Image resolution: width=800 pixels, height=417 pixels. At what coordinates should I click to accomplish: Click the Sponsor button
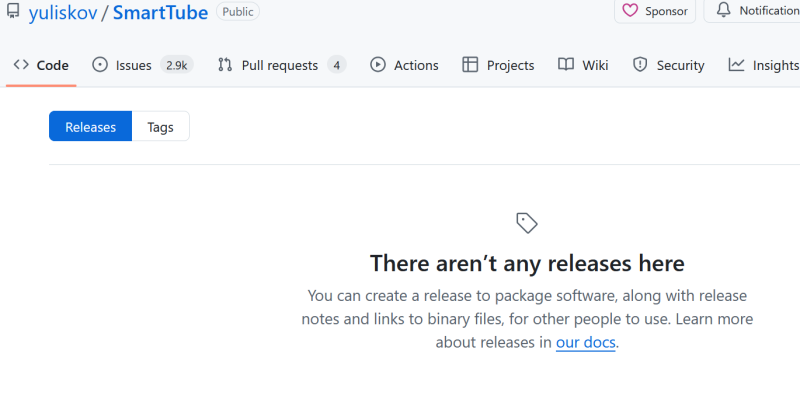click(x=655, y=11)
